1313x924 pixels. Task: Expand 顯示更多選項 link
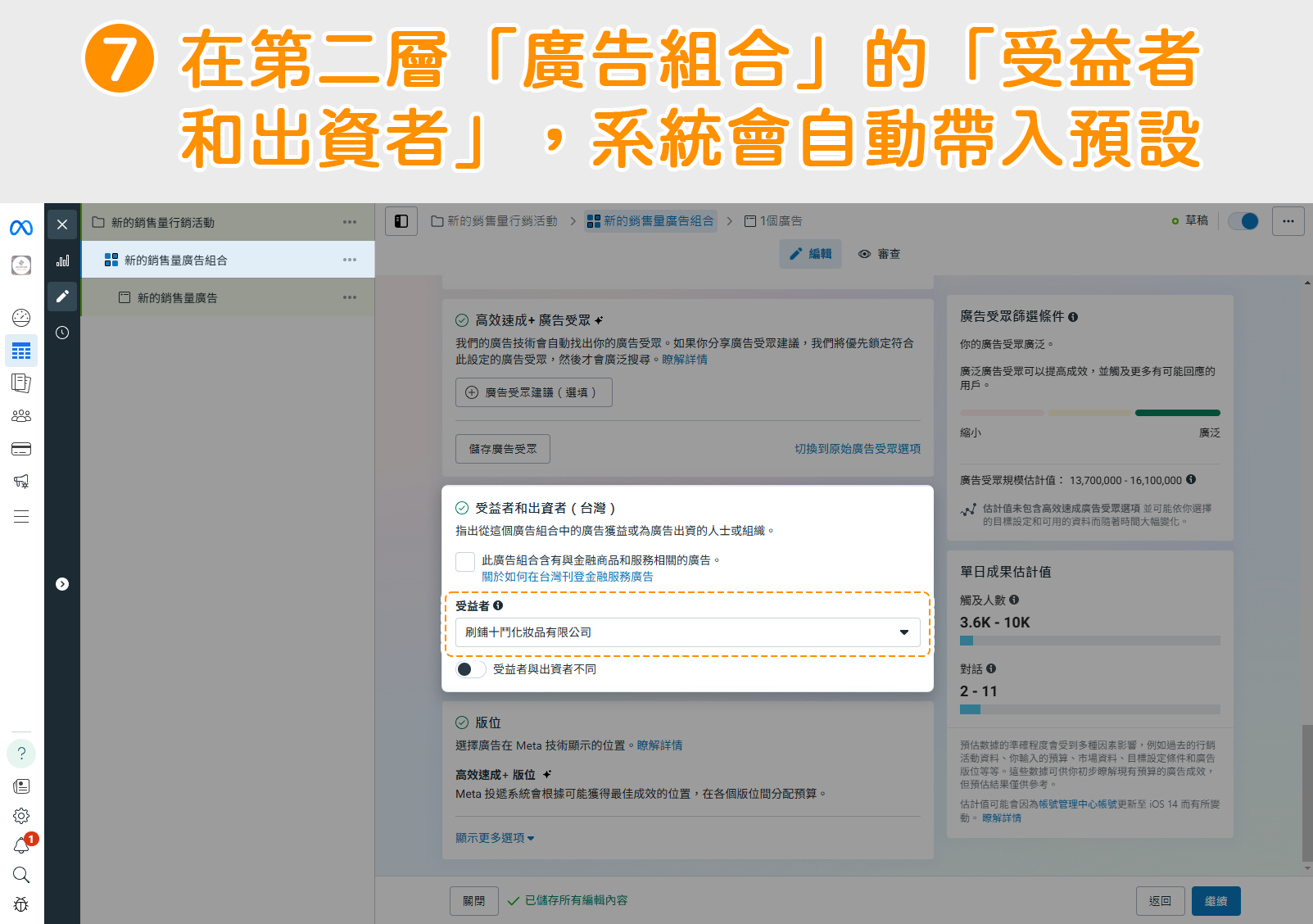tap(495, 838)
